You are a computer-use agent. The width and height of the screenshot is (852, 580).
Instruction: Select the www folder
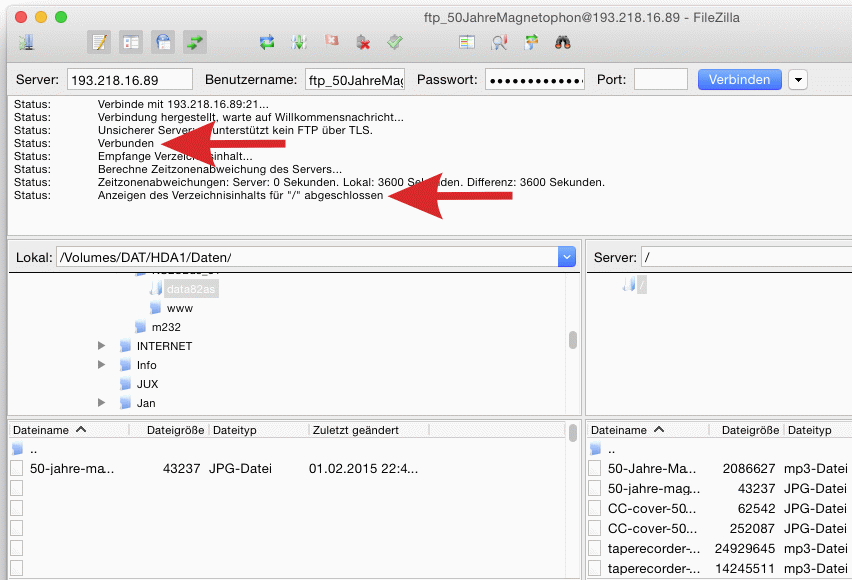180,308
